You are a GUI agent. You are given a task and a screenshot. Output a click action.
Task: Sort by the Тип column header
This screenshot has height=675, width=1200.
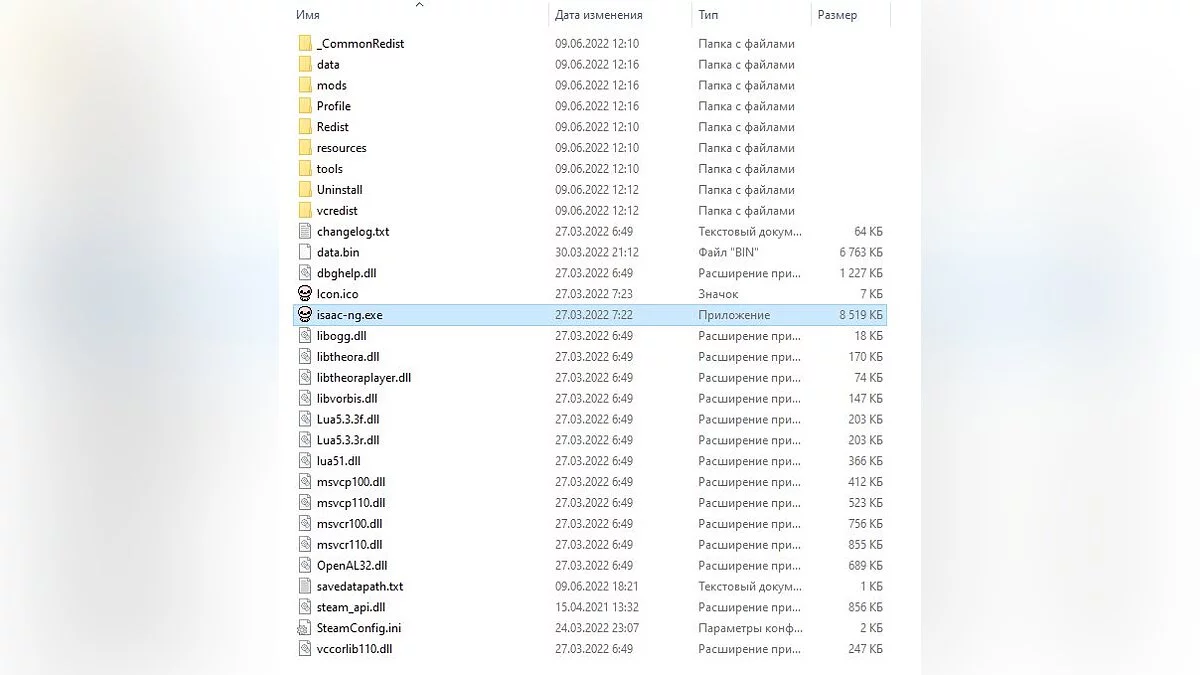(708, 15)
